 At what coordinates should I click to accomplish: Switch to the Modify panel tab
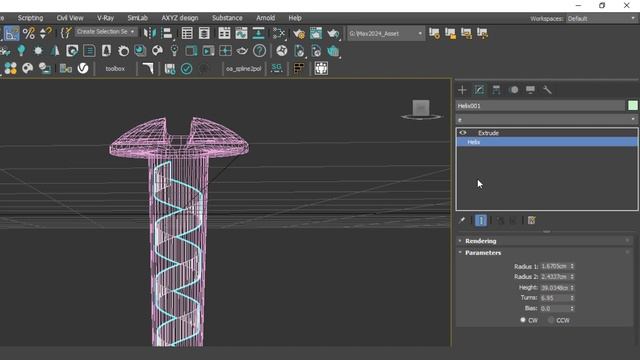(x=479, y=90)
